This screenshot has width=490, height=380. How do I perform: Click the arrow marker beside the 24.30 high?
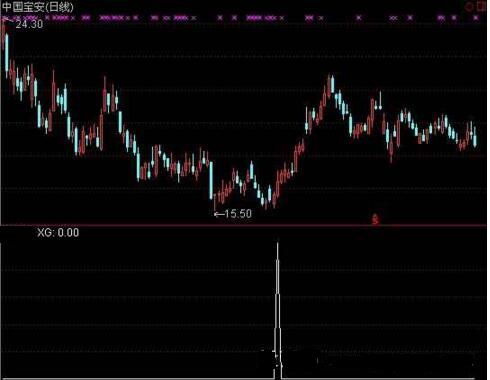pos(8,21)
